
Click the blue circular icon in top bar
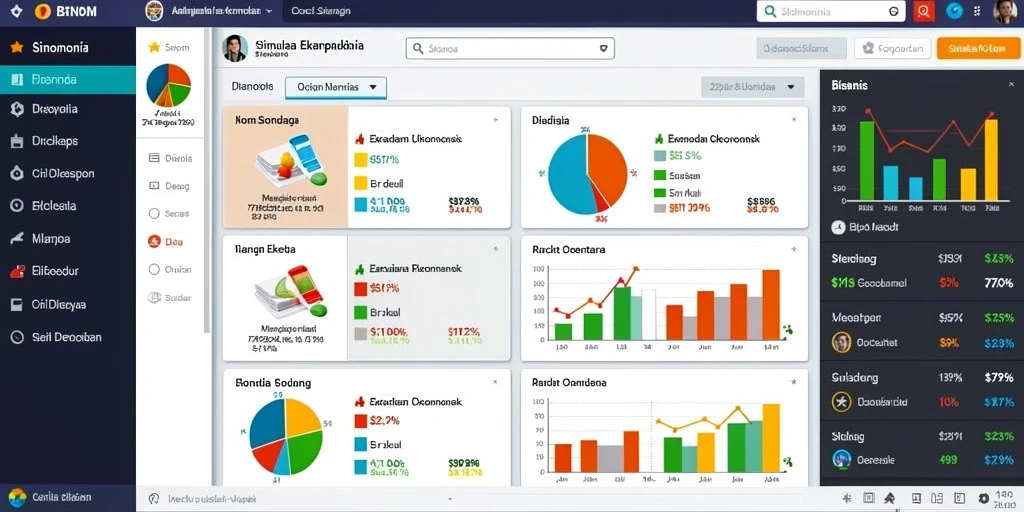[954, 11]
